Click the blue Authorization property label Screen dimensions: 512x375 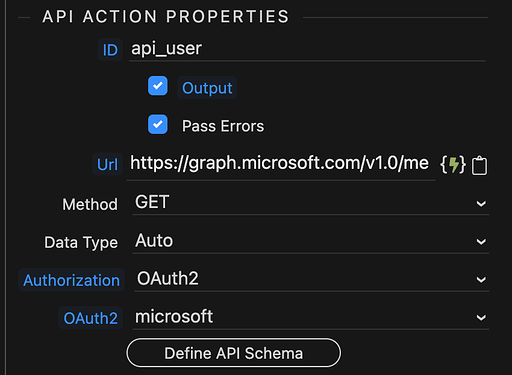[71, 280]
